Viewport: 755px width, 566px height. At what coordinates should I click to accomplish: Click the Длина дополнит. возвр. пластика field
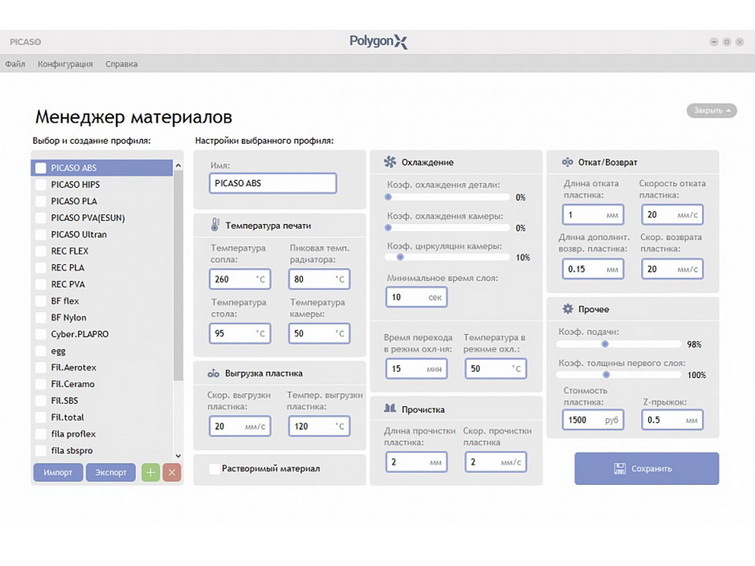click(x=593, y=269)
